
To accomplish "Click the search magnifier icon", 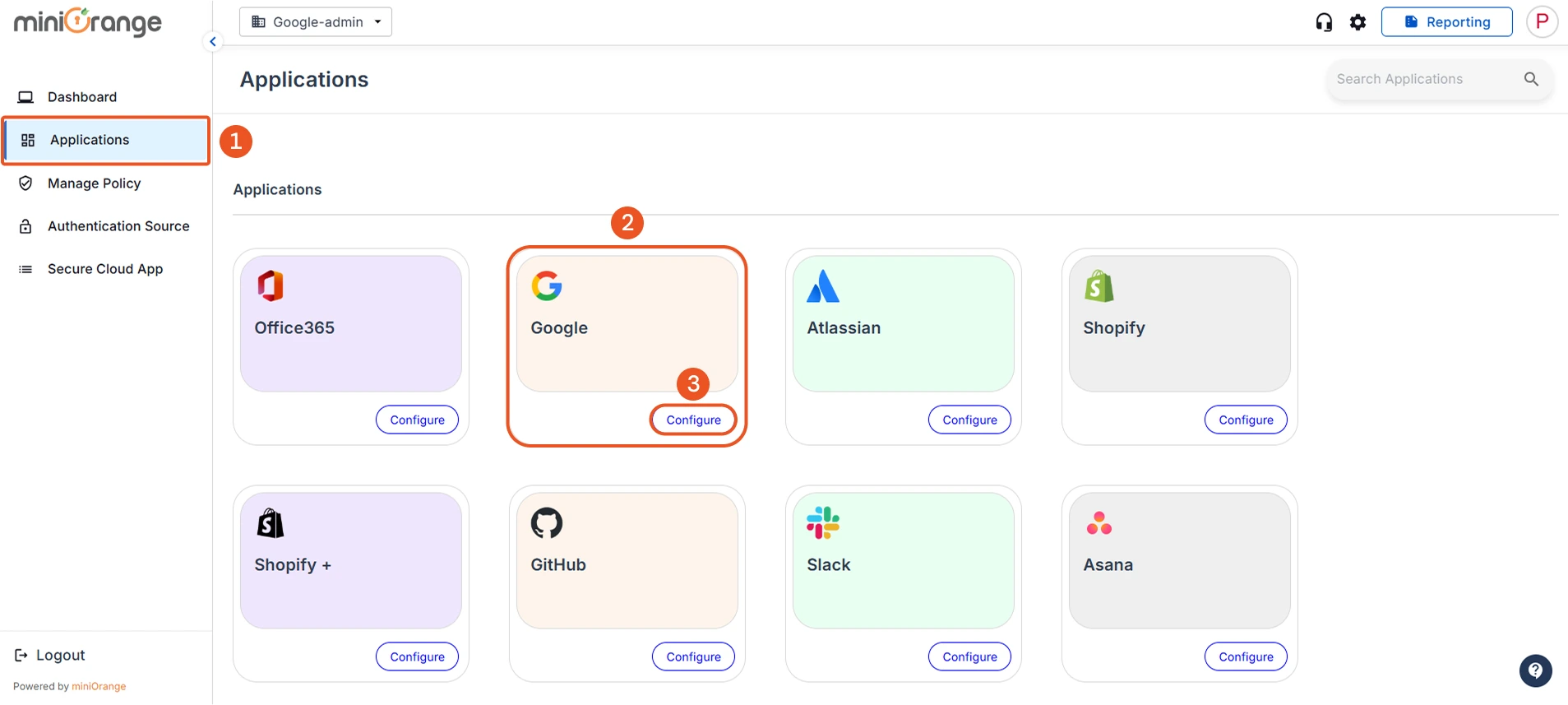I will 1531,79.
